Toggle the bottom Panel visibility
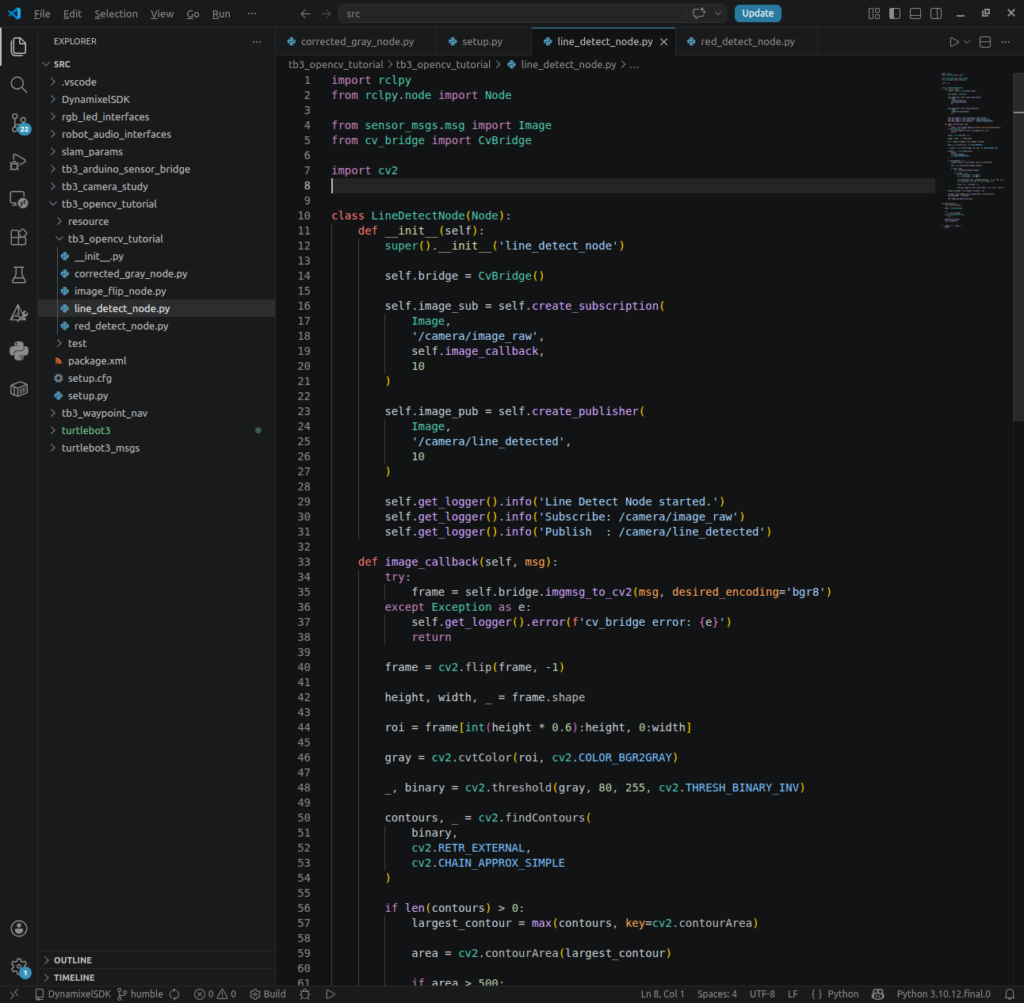The image size is (1024, 1003). (915, 14)
